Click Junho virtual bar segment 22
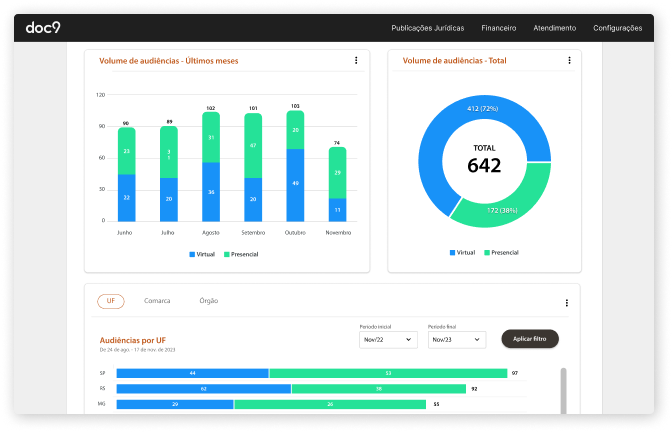The width and height of the screenshot is (672, 432). coord(126,198)
